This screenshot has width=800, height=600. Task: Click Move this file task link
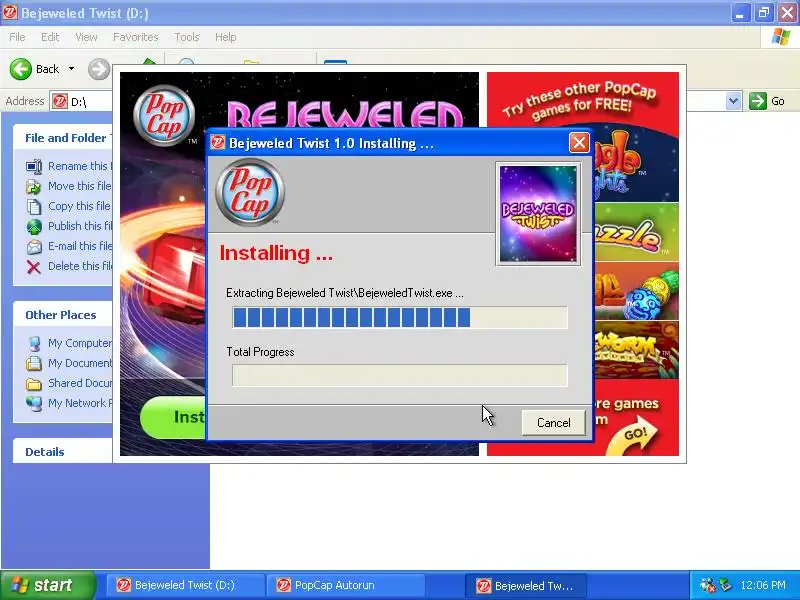79,186
